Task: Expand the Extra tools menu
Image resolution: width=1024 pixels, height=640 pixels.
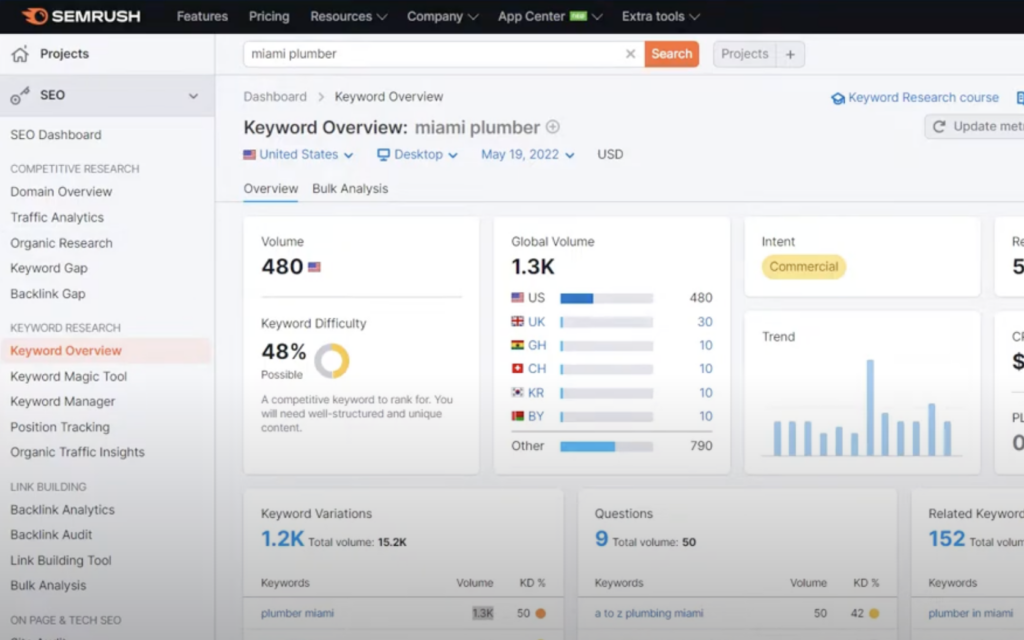Action: click(x=660, y=16)
